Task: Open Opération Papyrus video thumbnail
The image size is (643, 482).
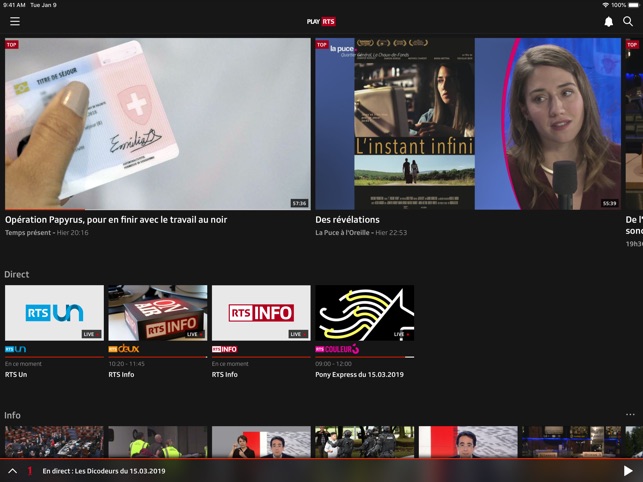Action: 158,124
